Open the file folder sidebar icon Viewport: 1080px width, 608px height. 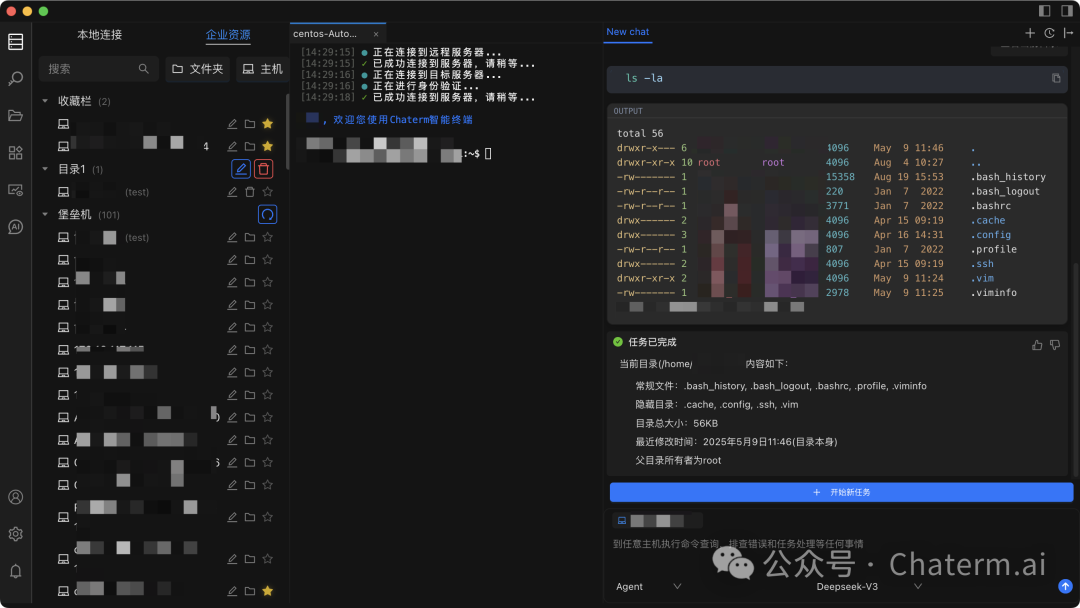16,116
